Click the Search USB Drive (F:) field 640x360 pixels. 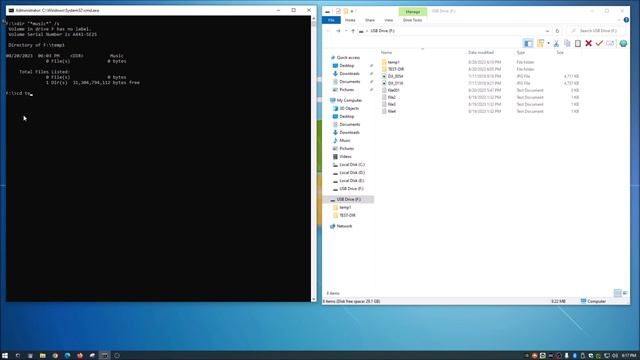pyautogui.click(x=597, y=31)
